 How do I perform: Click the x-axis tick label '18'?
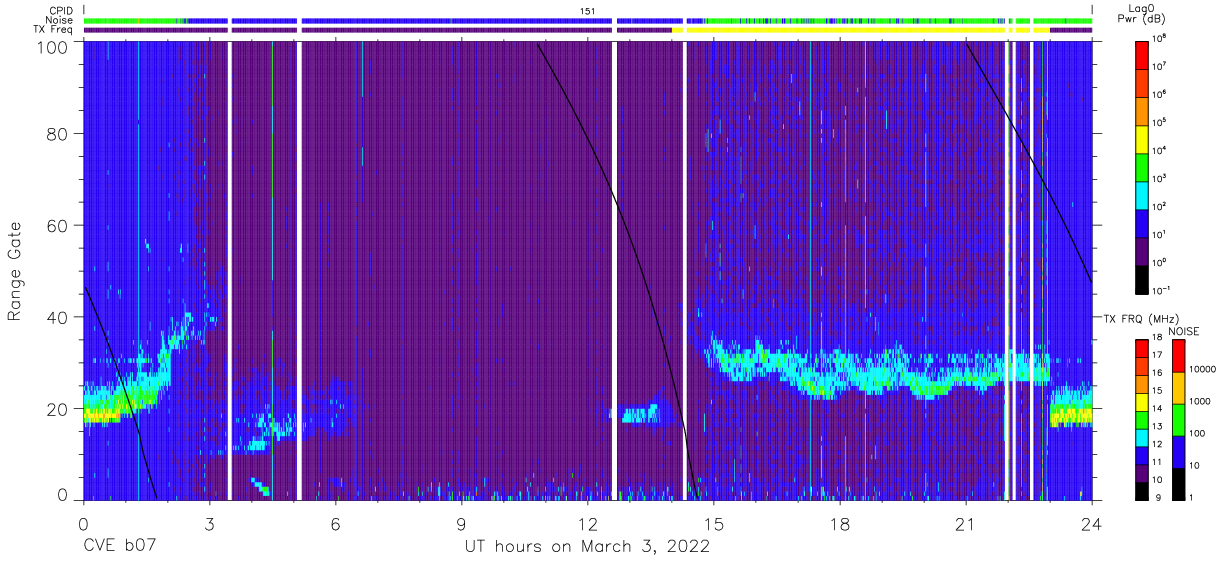pos(840,524)
